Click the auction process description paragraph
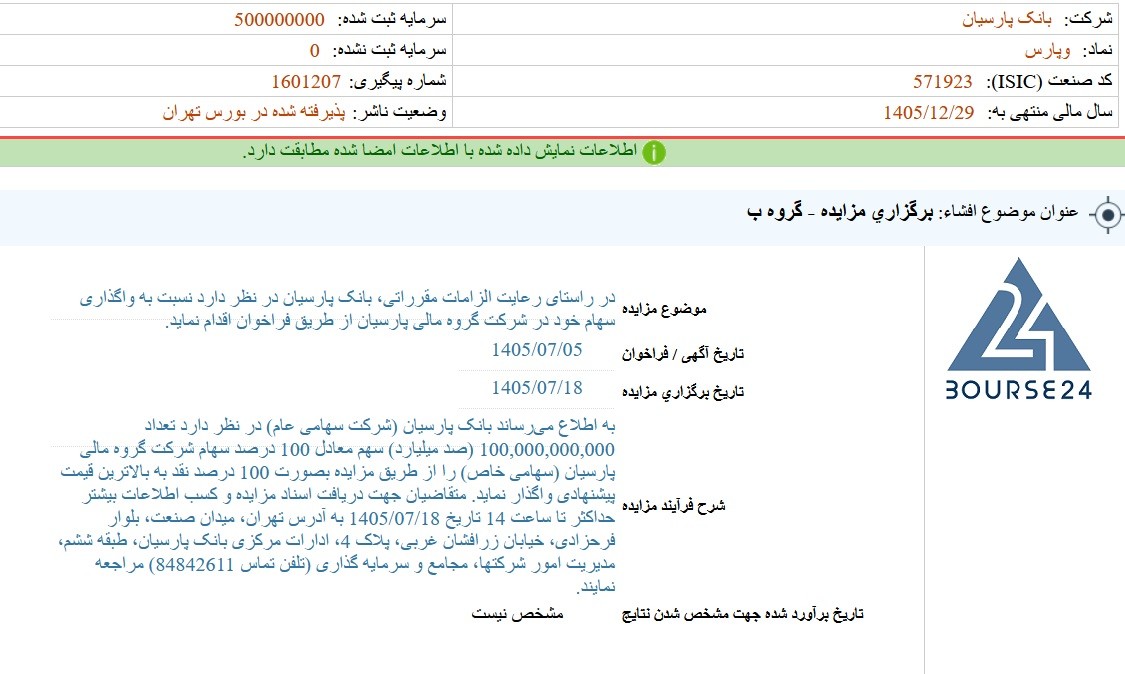The height and width of the screenshot is (674, 1125). pyautogui.click(x=337, y=506)
